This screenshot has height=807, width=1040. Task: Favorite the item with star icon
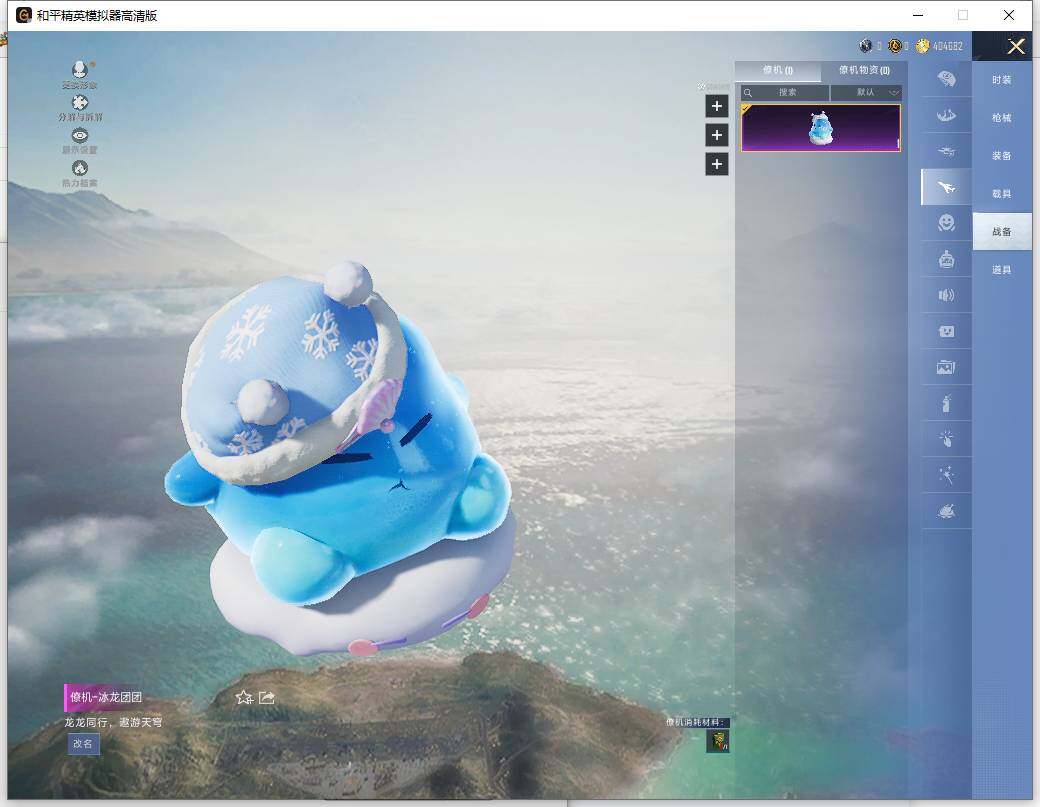[x=244, y=697]
